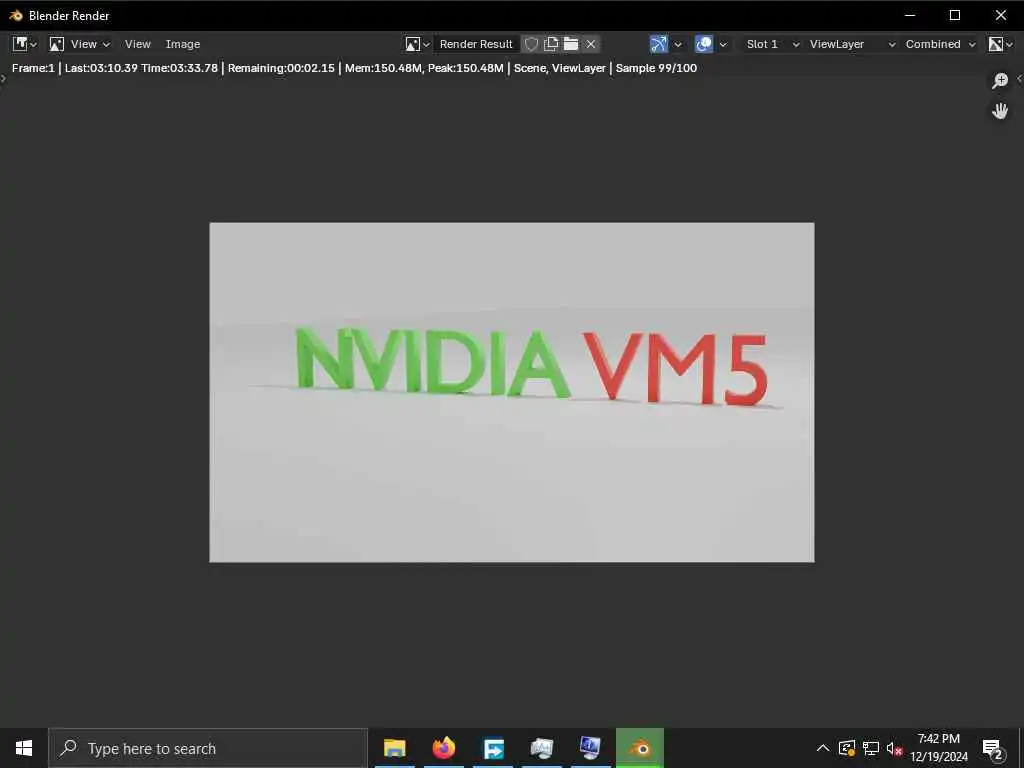The height and width of the screenshot is (768, 1024).
Task: Click the muted volume tray icon
Action: coord(894,748)
